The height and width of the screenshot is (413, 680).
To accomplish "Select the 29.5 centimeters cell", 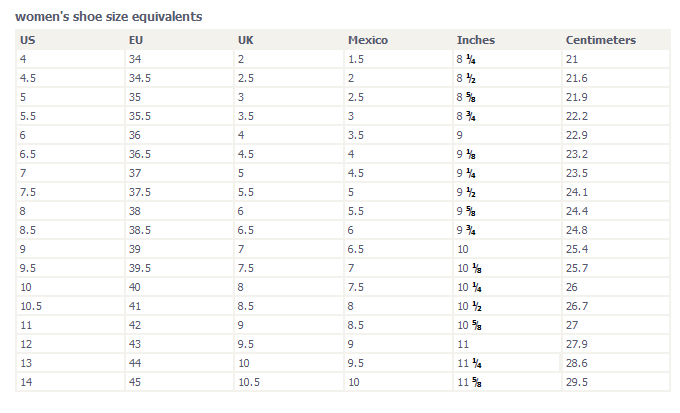I will [577, 382].
